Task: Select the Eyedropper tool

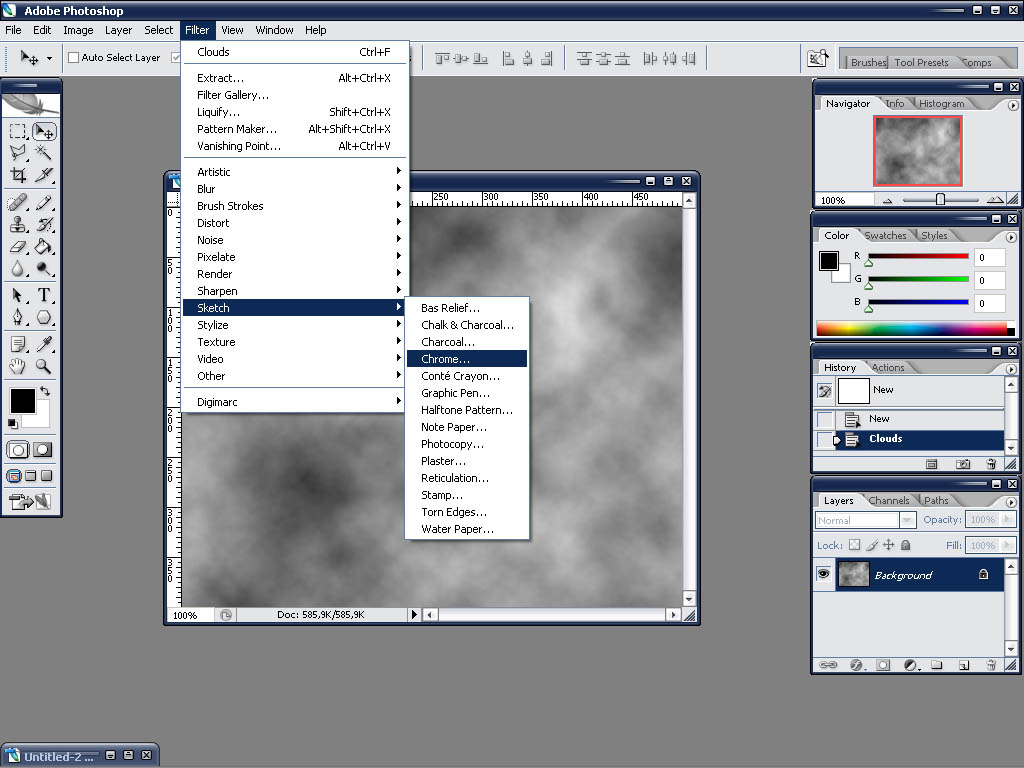Action: click(45, 344)
